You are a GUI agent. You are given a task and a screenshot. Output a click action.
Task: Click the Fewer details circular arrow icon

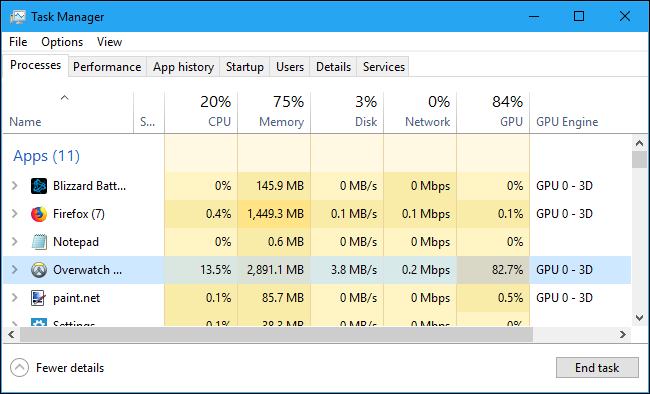(x=19, y=367)
